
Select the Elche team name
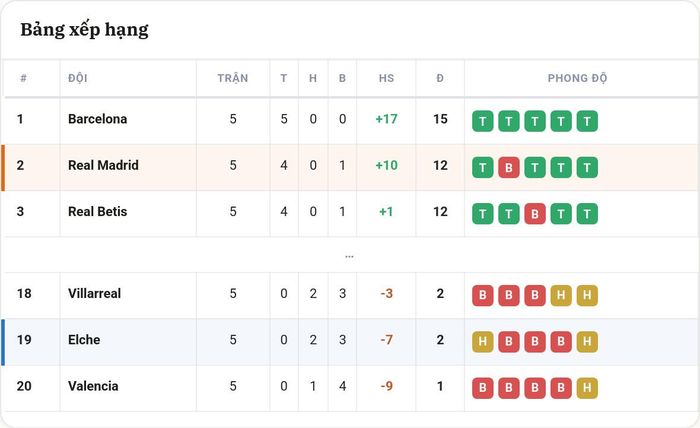tap(84, 340)
